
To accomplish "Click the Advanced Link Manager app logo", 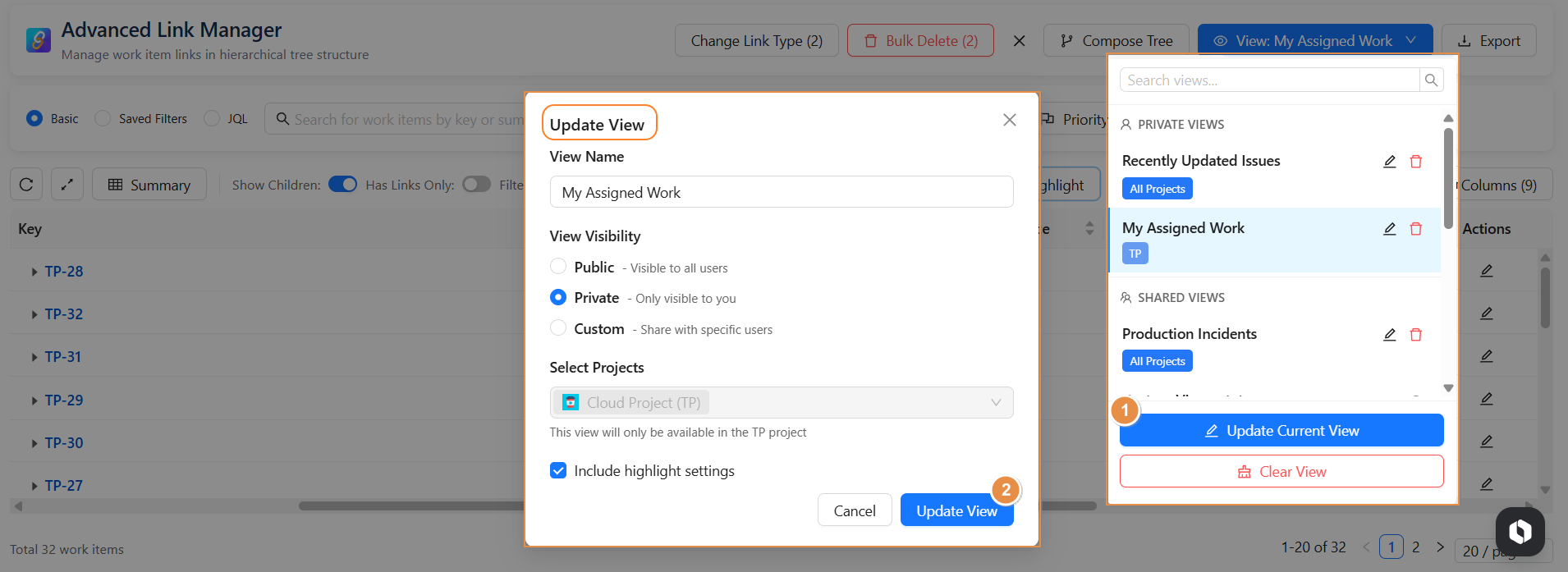I will 39,40.
